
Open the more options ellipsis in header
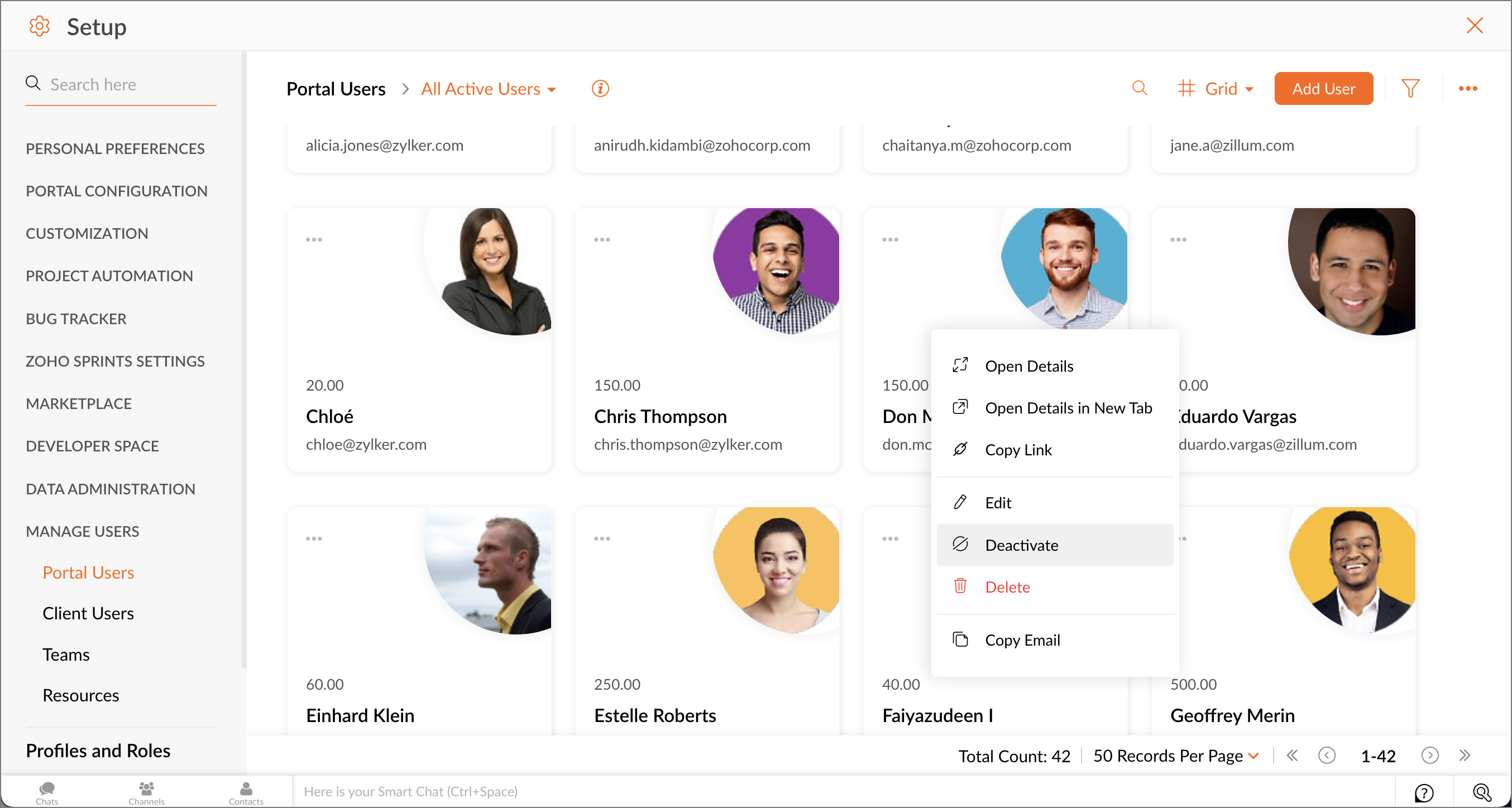pyautogui.click(x=1467, y=89)
